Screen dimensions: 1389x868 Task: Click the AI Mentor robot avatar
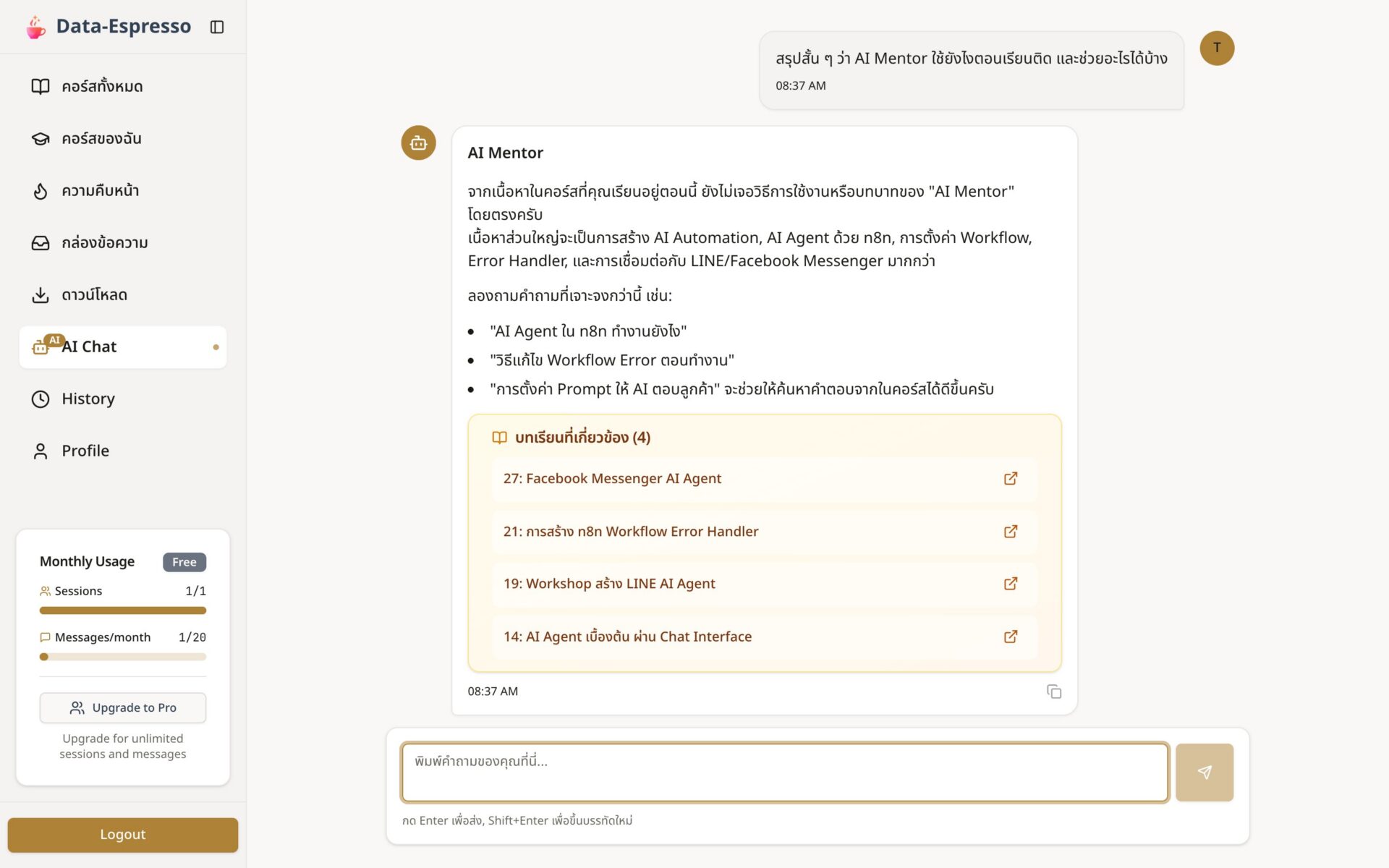coord(418,142)
